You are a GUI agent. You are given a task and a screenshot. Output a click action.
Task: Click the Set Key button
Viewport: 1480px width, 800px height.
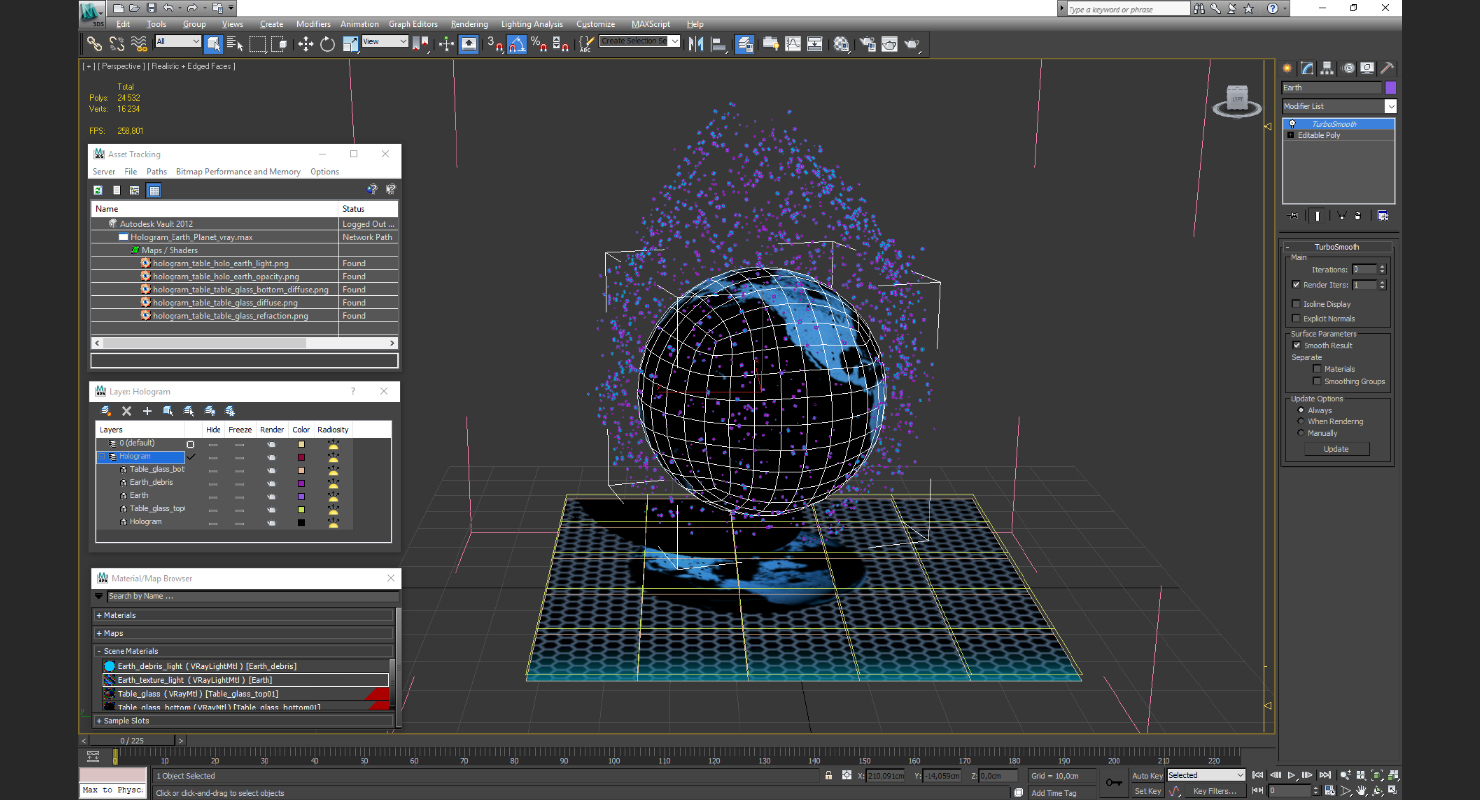click(x=1147, y=791)
